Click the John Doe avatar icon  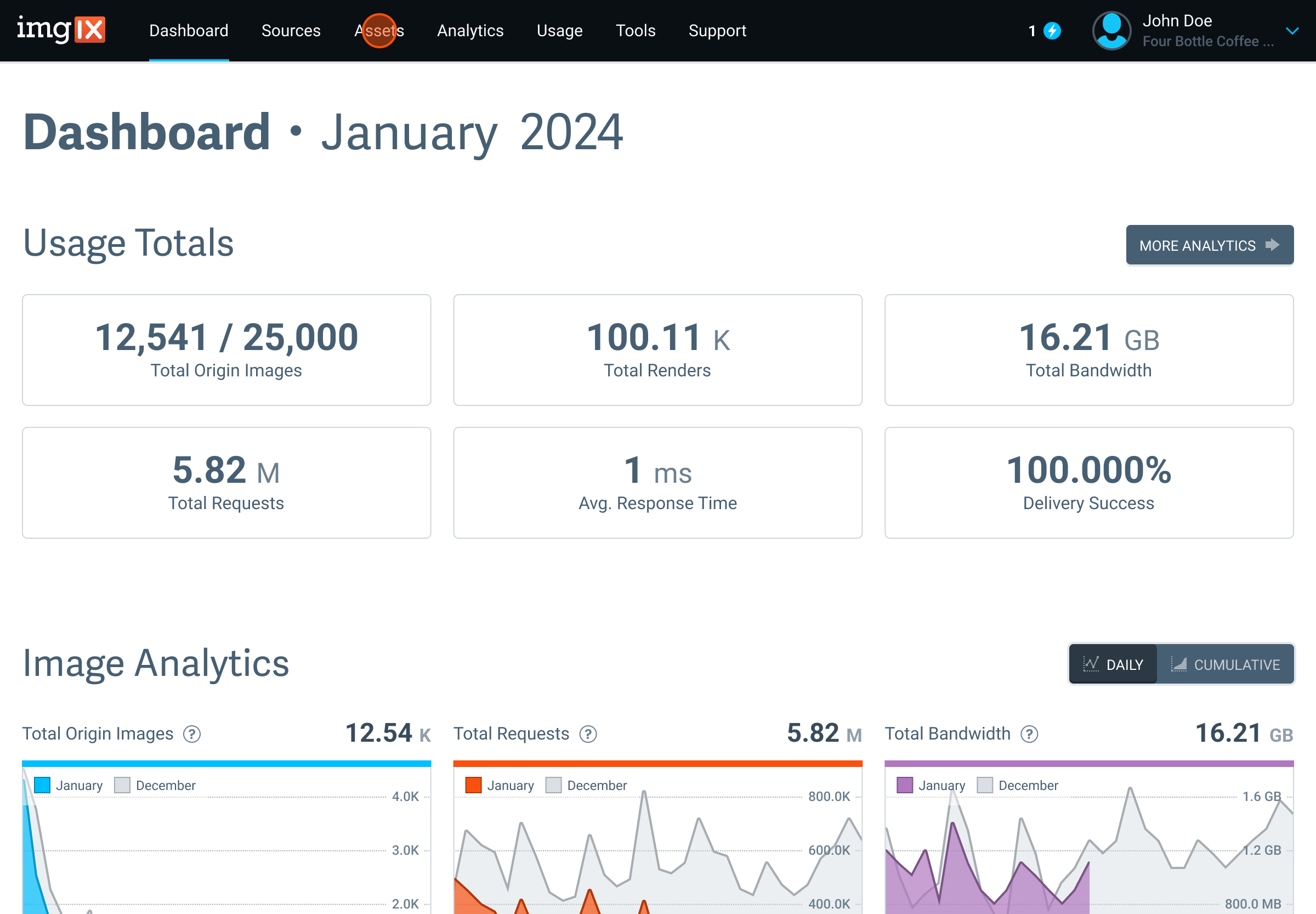pos(1111,31)
